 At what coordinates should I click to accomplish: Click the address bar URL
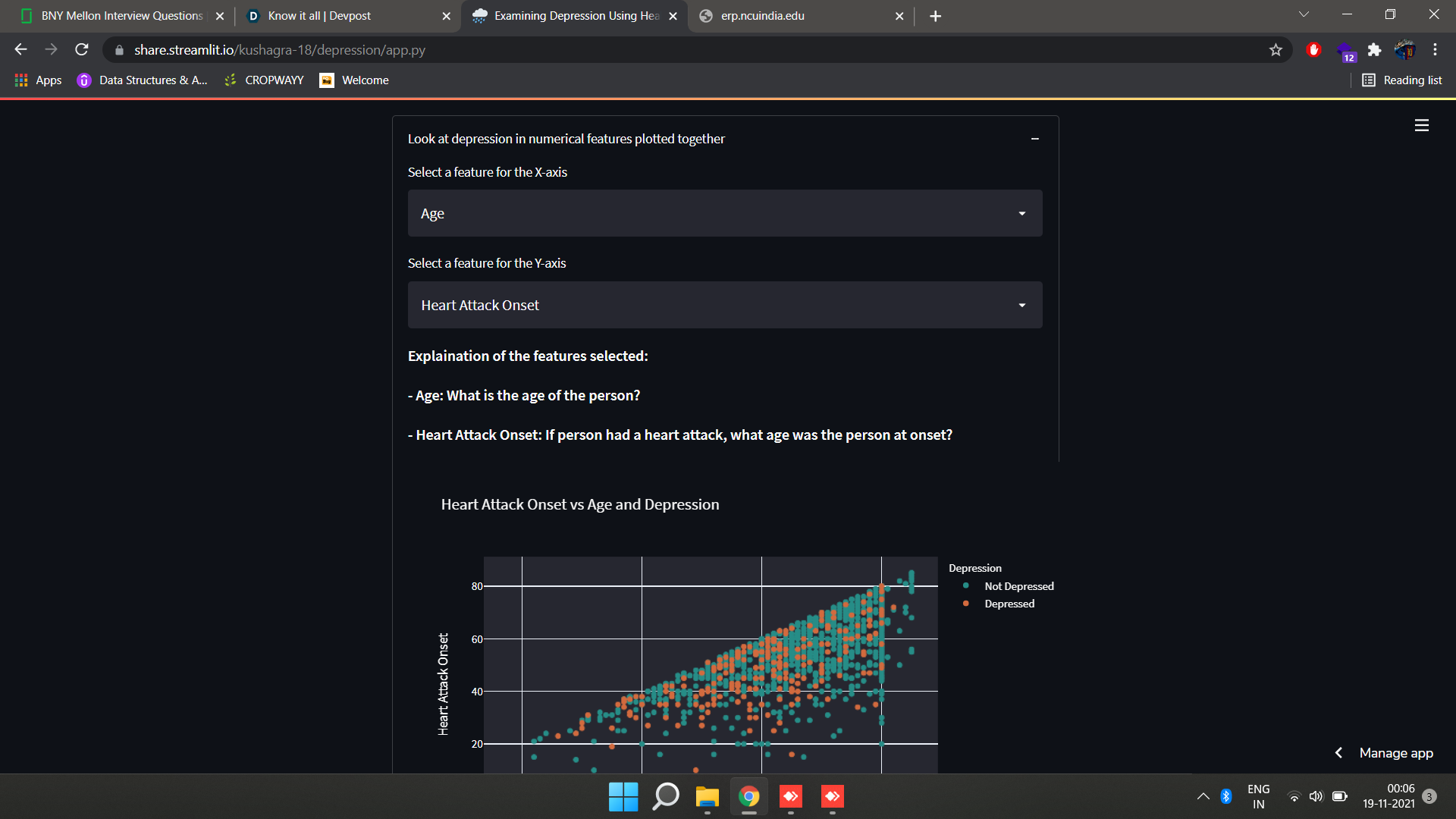[279, 50]
